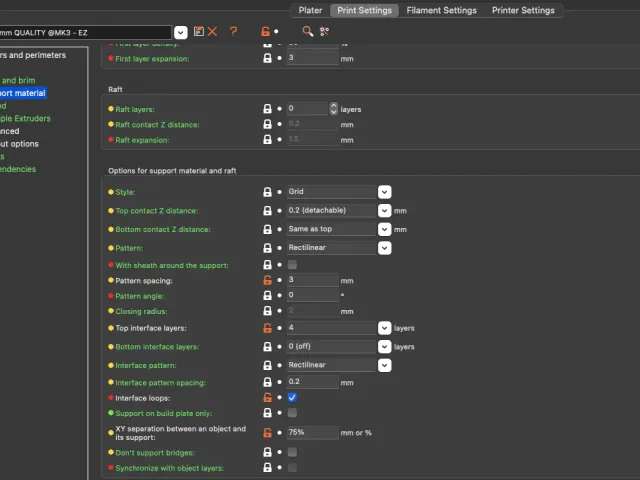Click the First layer expansion field

(x=313, y=58)
